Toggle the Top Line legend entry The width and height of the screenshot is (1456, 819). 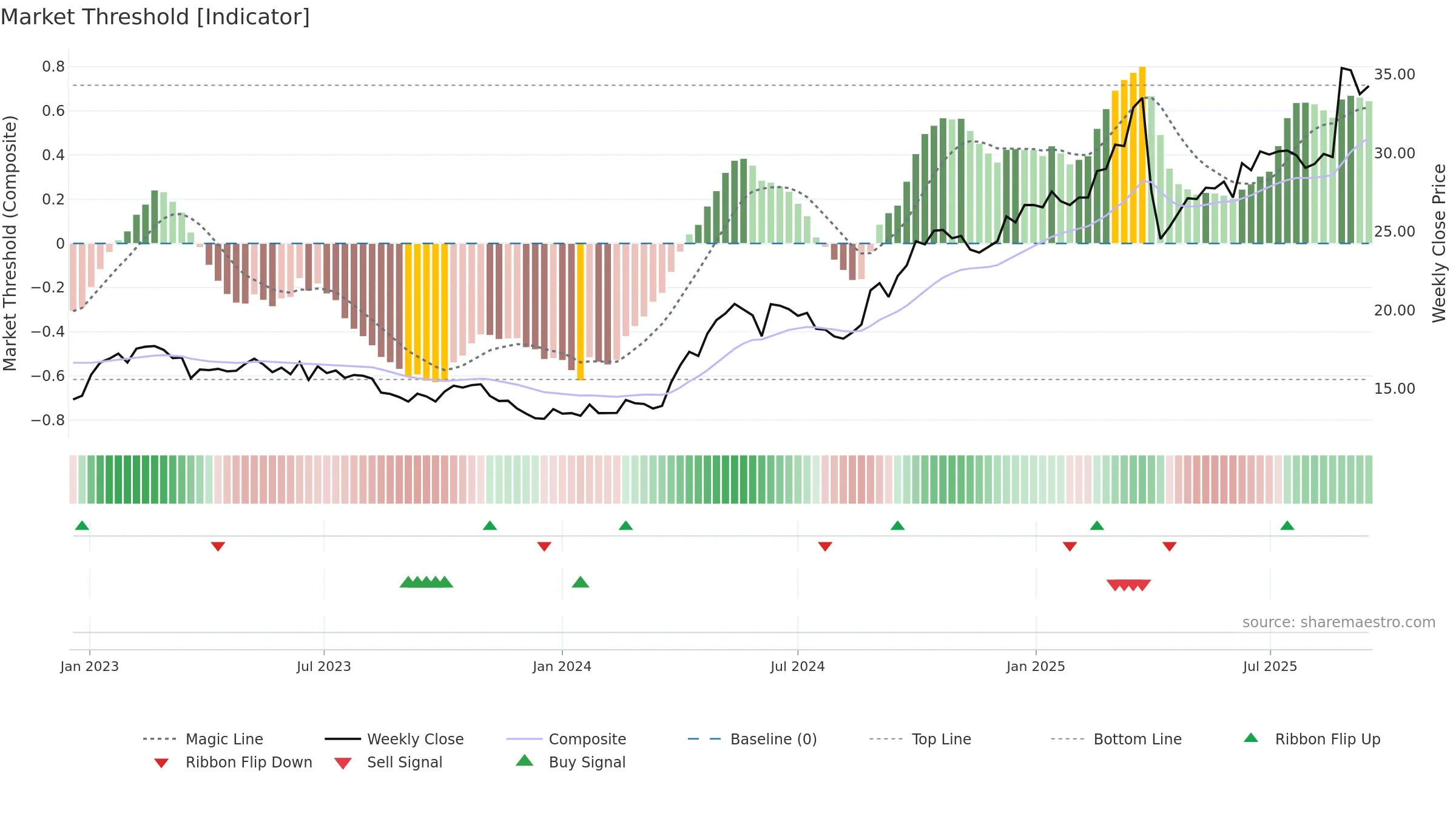[x=920, y=739]
